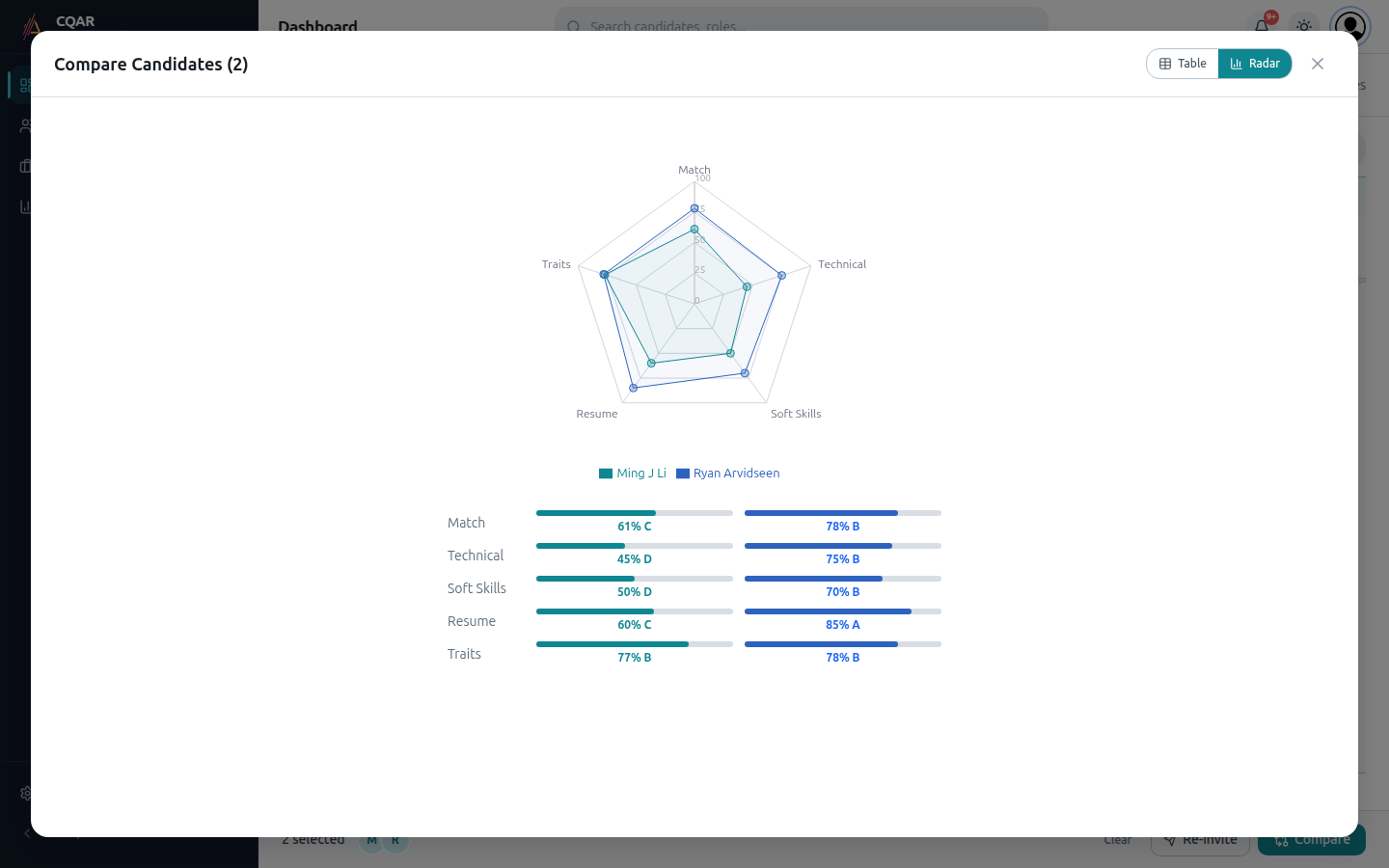The width and height of the screenshot is (1389, 868).
Task: Select Ming J Li's Technical point on radar
Action: [747, 286]
